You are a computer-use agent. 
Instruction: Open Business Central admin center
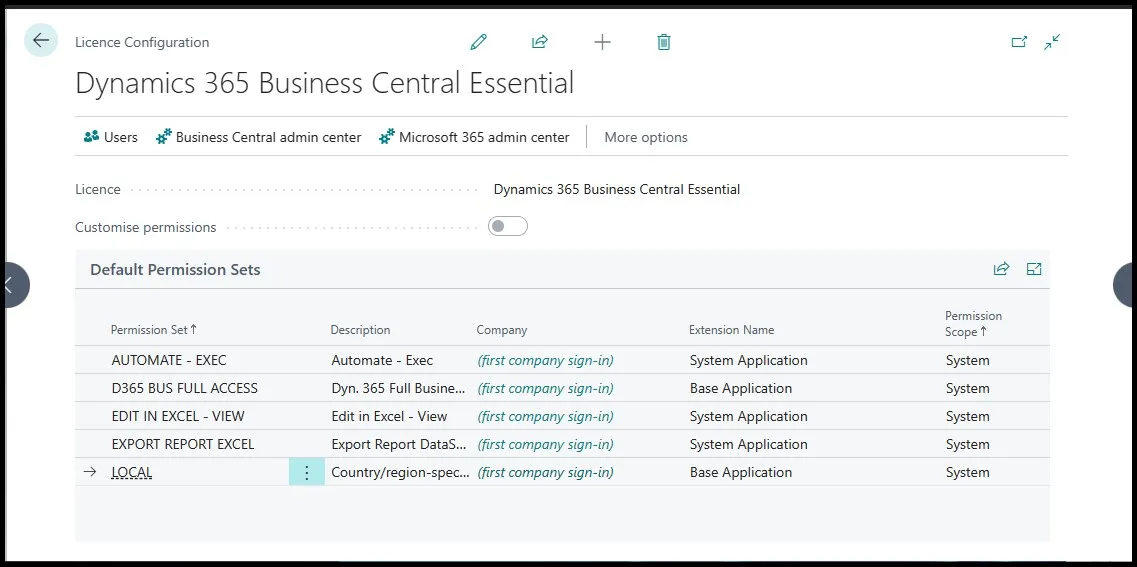(x=259, y=137)
